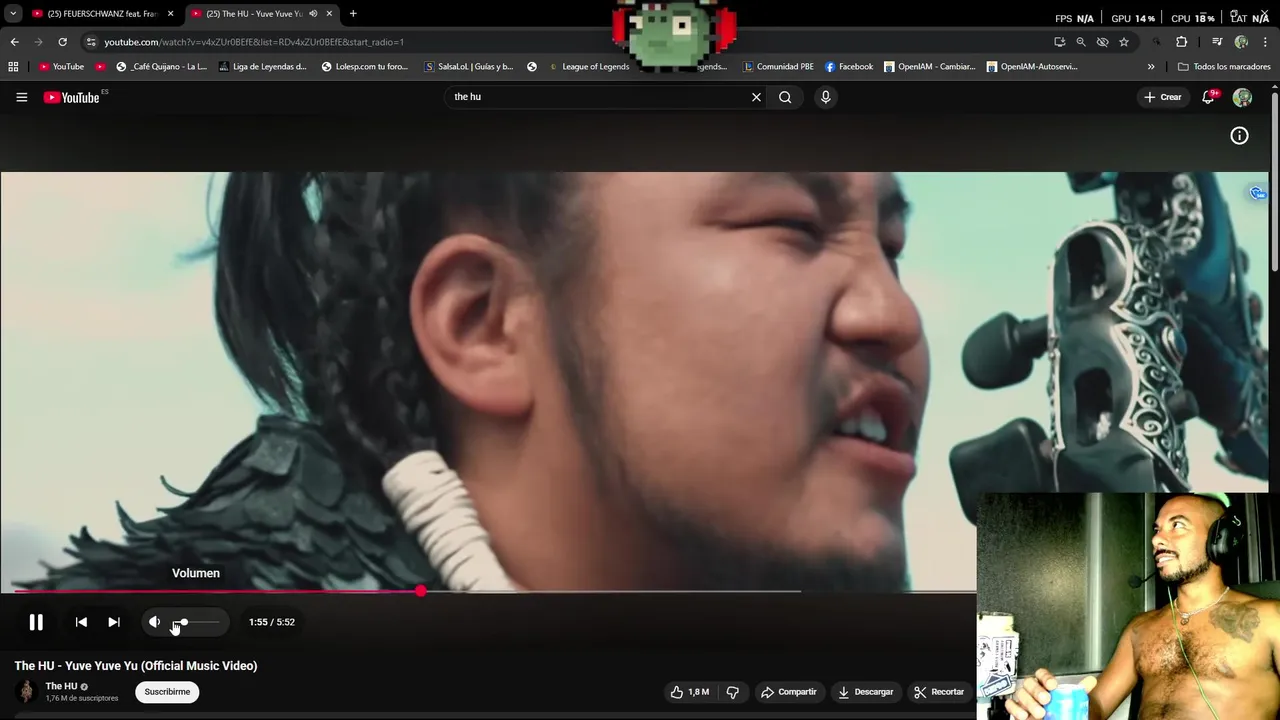The height and width of the screenshot is (720, 1280).
Task: Open the Todos los marcadores folder
Action: (1224, 67)
